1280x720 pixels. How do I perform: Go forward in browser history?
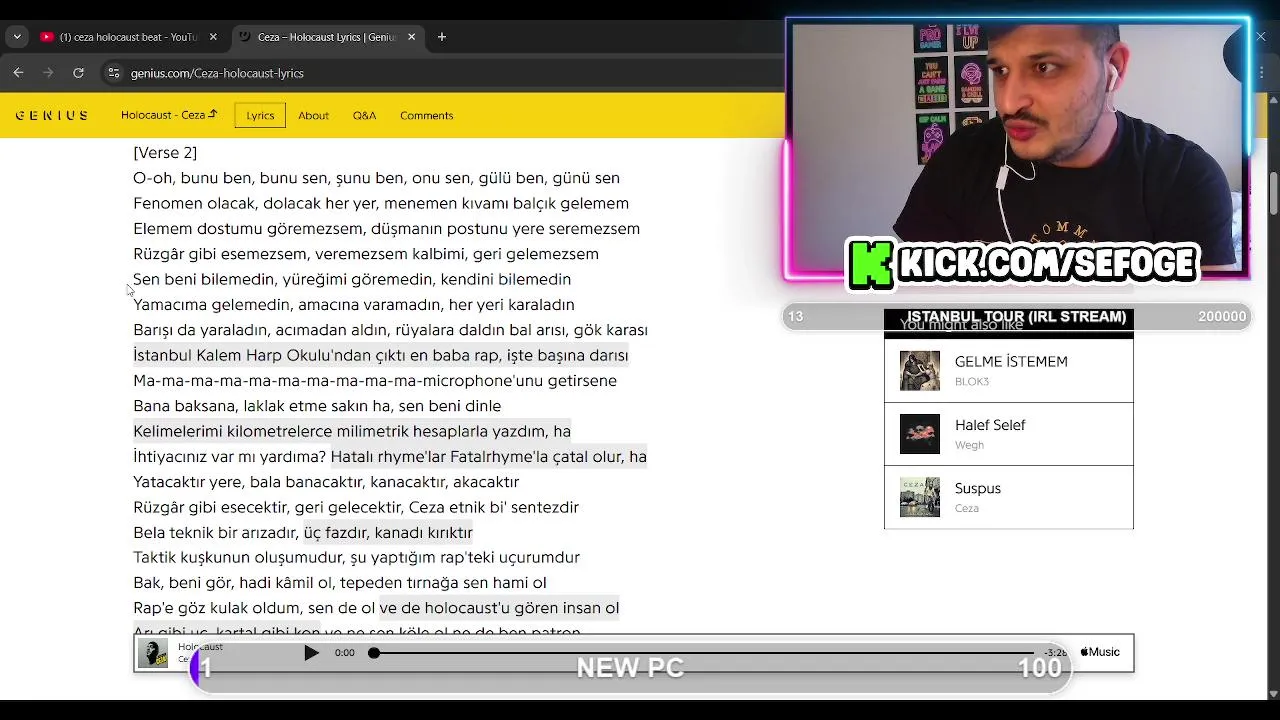click(48, 73)
